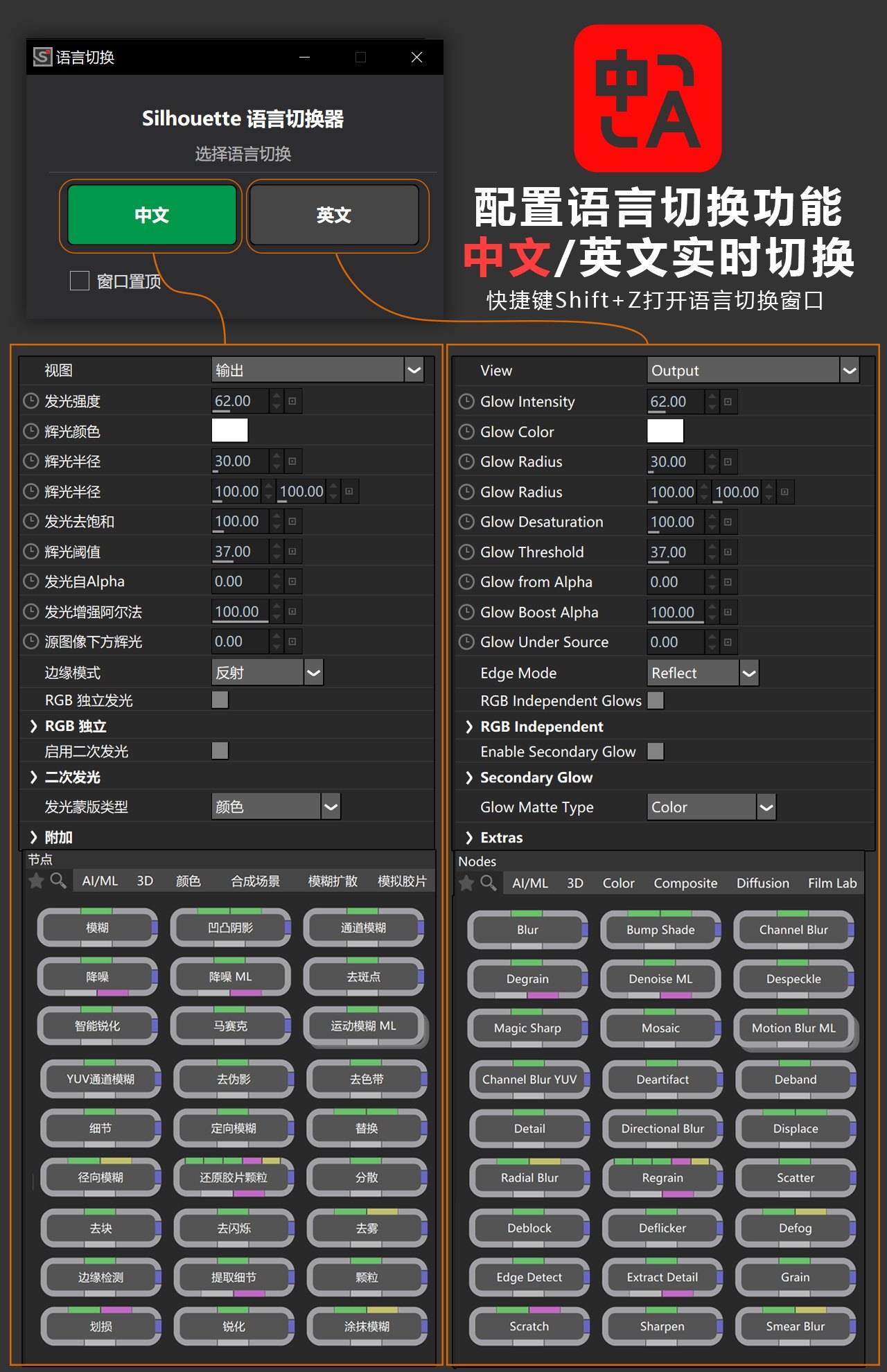This screenshot has width=887, height=1372.
Task: Expand the RGB 独立 section
Action: click(33, 726)
